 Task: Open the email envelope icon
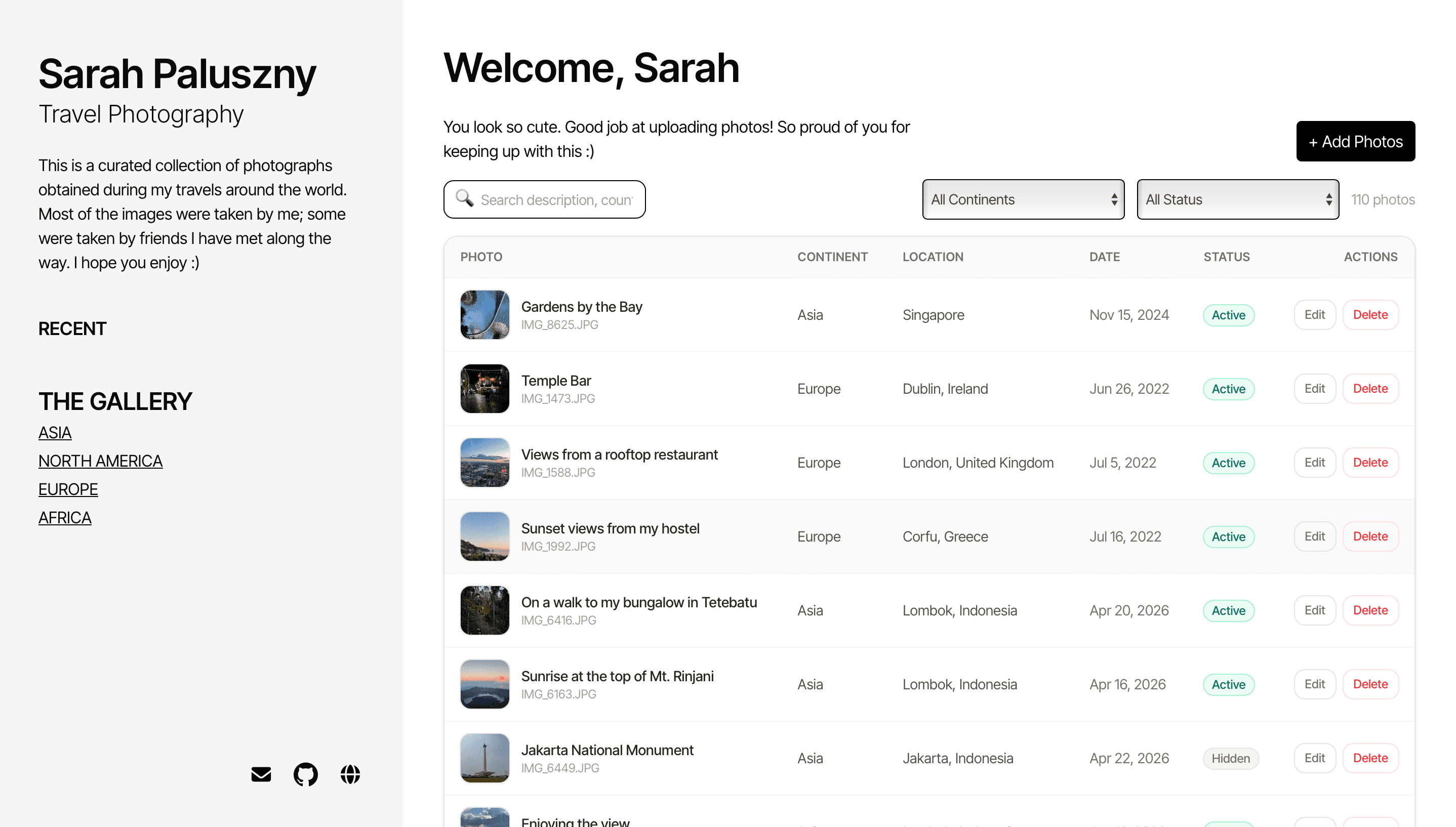(261, 774)
